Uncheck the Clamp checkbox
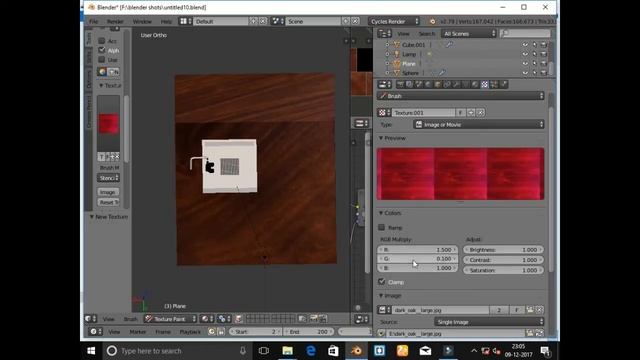Screen dimensions: 640x360 pos(382,282)
